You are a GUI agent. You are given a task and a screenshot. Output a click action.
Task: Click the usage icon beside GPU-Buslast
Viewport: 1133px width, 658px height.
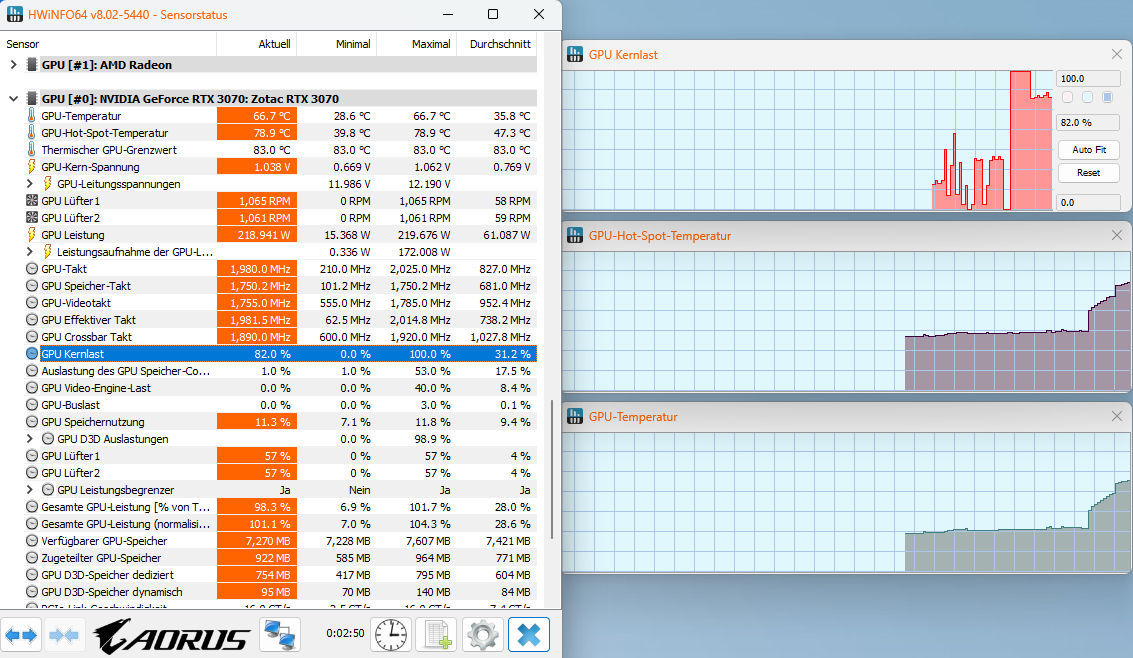click(32, 404)
